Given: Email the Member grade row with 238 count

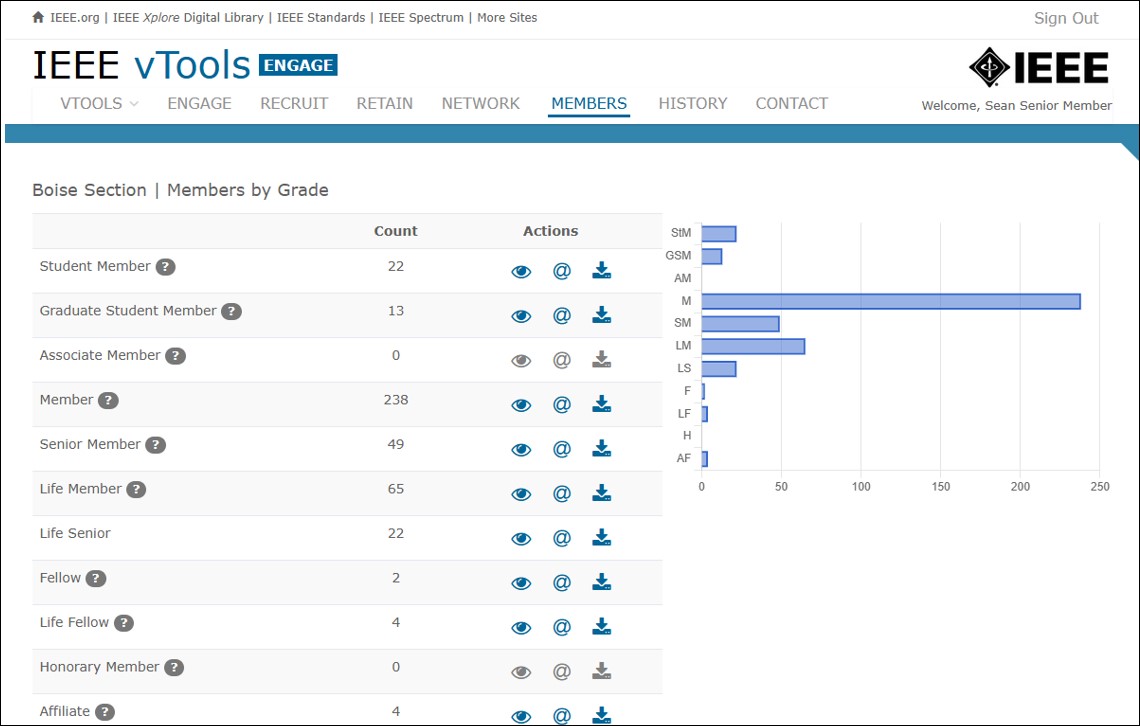Looking at the screenshot, I should click(x=562, y=404).
